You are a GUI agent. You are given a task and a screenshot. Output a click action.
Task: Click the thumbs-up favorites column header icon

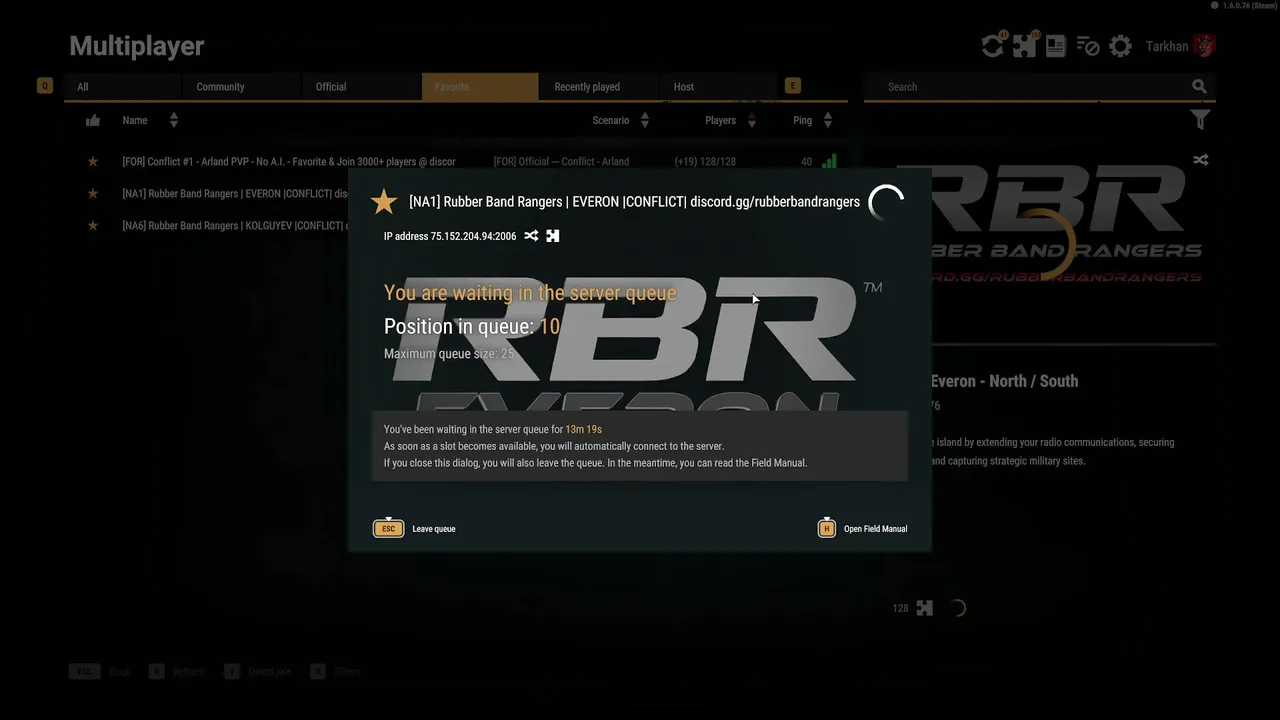(x=93, y=120)
